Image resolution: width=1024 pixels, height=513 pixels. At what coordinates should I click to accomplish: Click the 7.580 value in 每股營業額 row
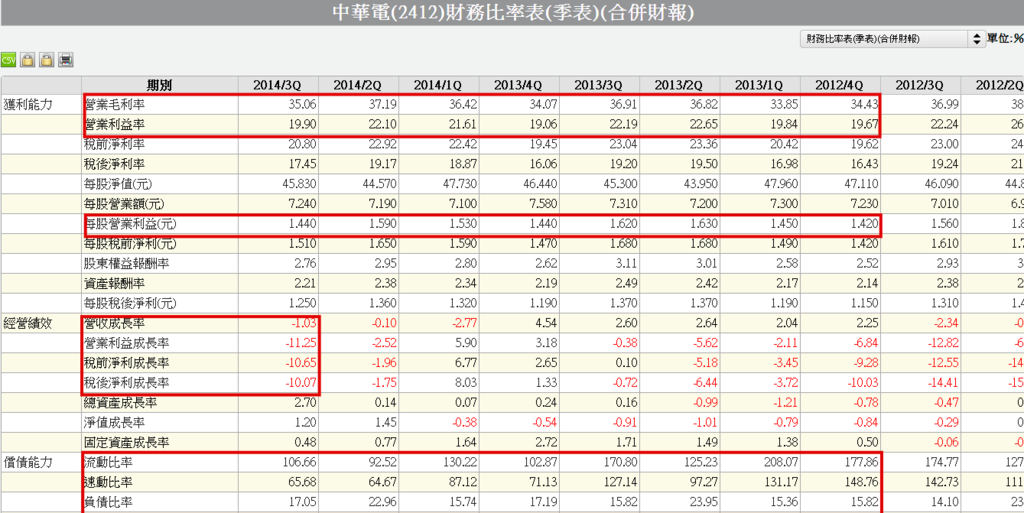pos(542,204)
